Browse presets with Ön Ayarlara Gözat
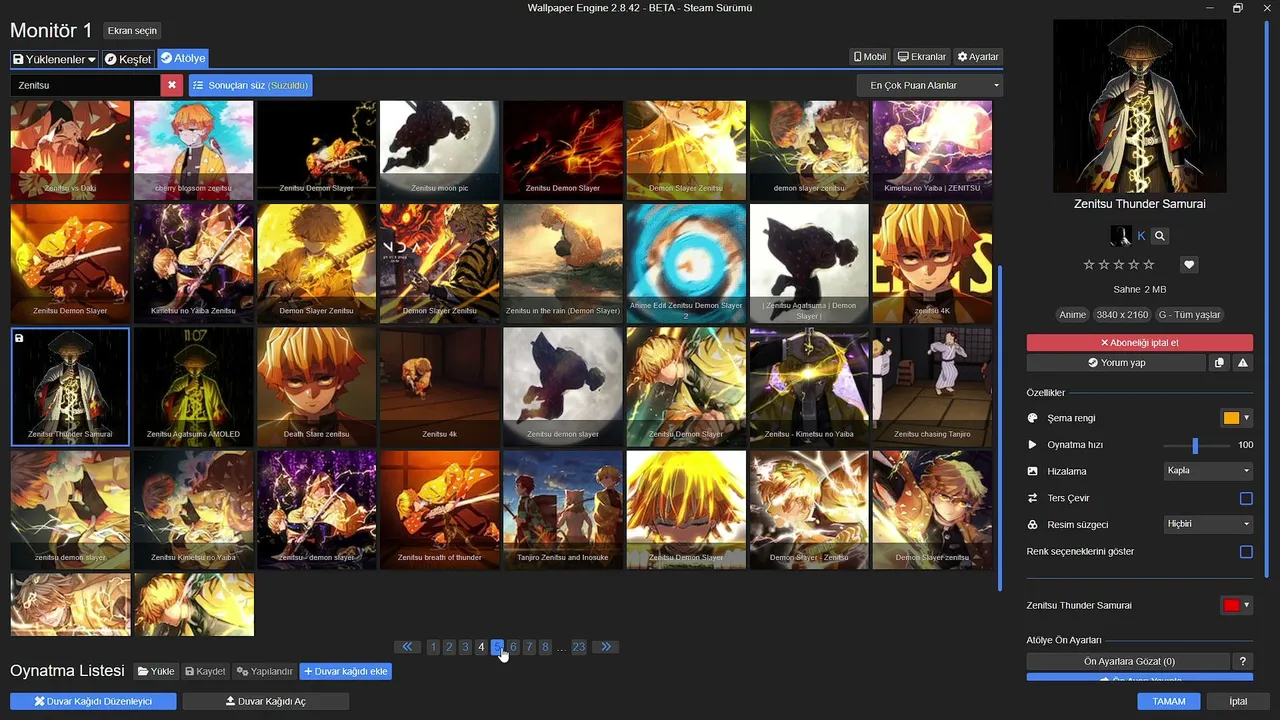Screen dimensions: 1280x720 (x=1128, y=661)
